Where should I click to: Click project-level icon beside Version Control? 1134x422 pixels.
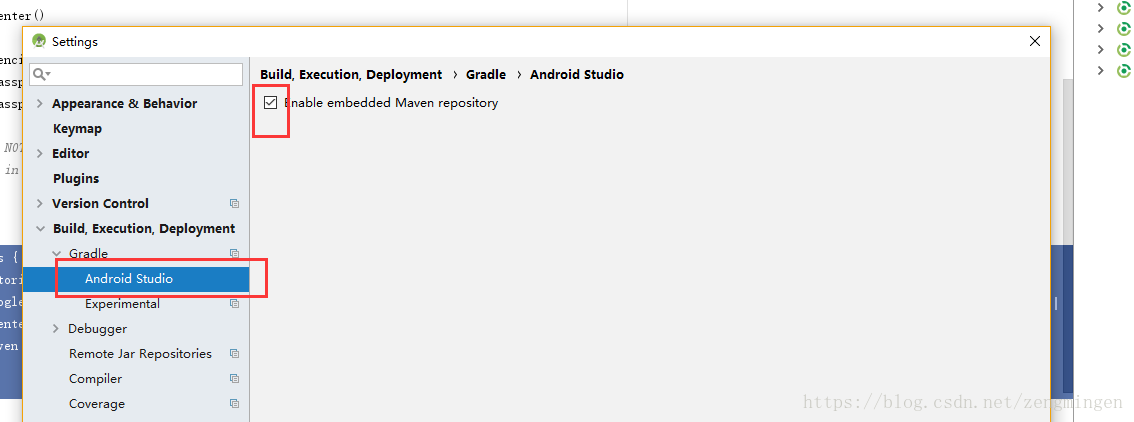click(234, 204)
